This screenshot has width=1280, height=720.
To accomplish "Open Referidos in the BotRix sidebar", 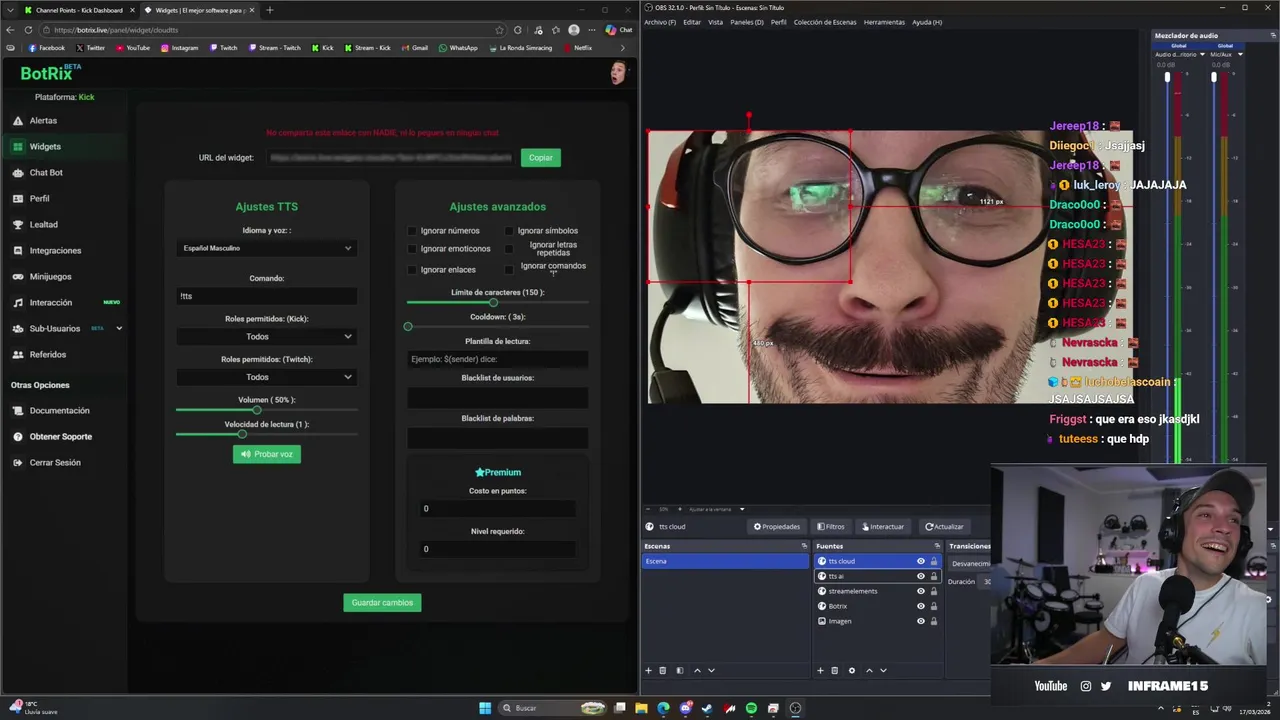I will (x=47, y=354).
